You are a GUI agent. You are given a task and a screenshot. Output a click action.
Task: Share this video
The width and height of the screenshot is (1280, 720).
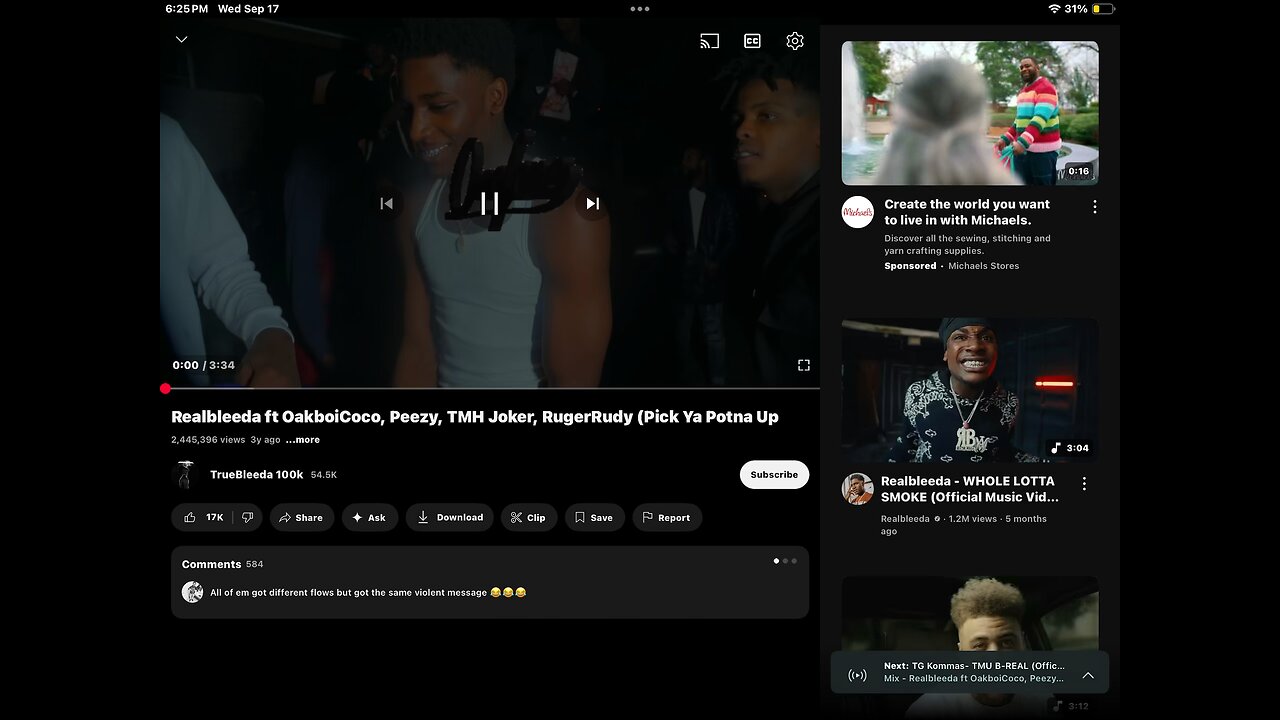[301, 518]
